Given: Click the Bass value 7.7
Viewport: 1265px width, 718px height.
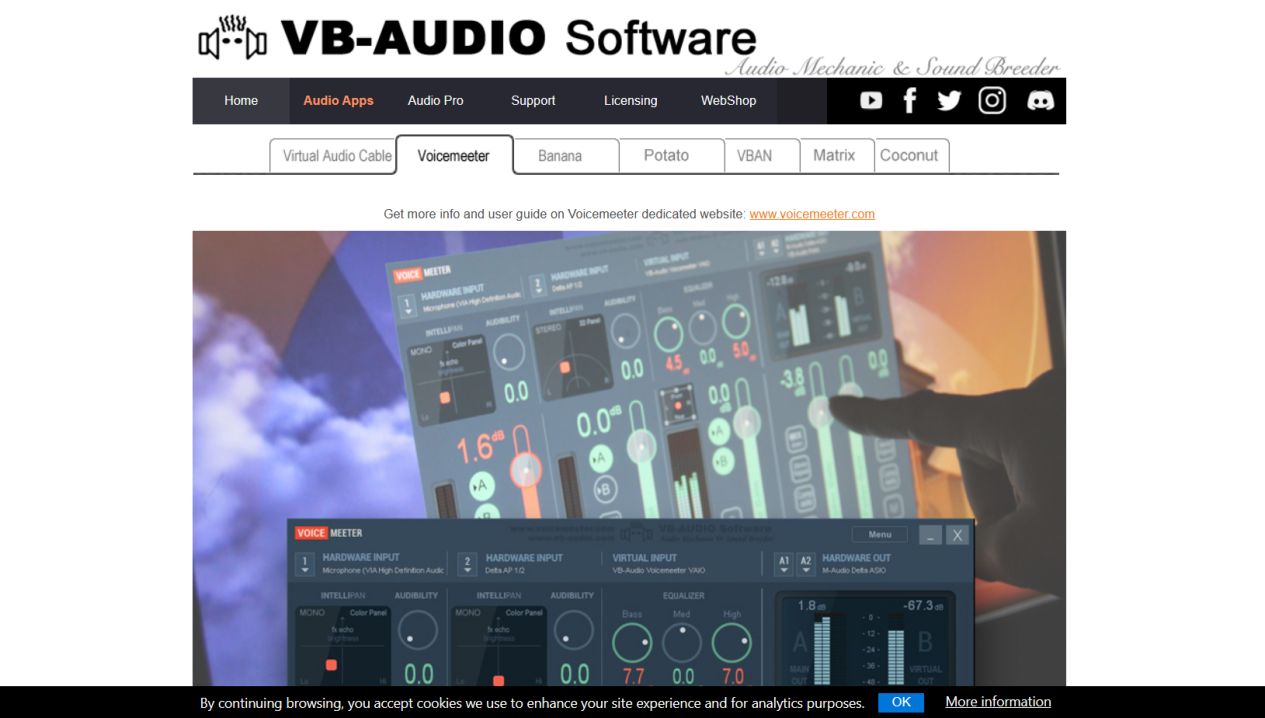Looking at the screenshot, I should tap(633, 677).
